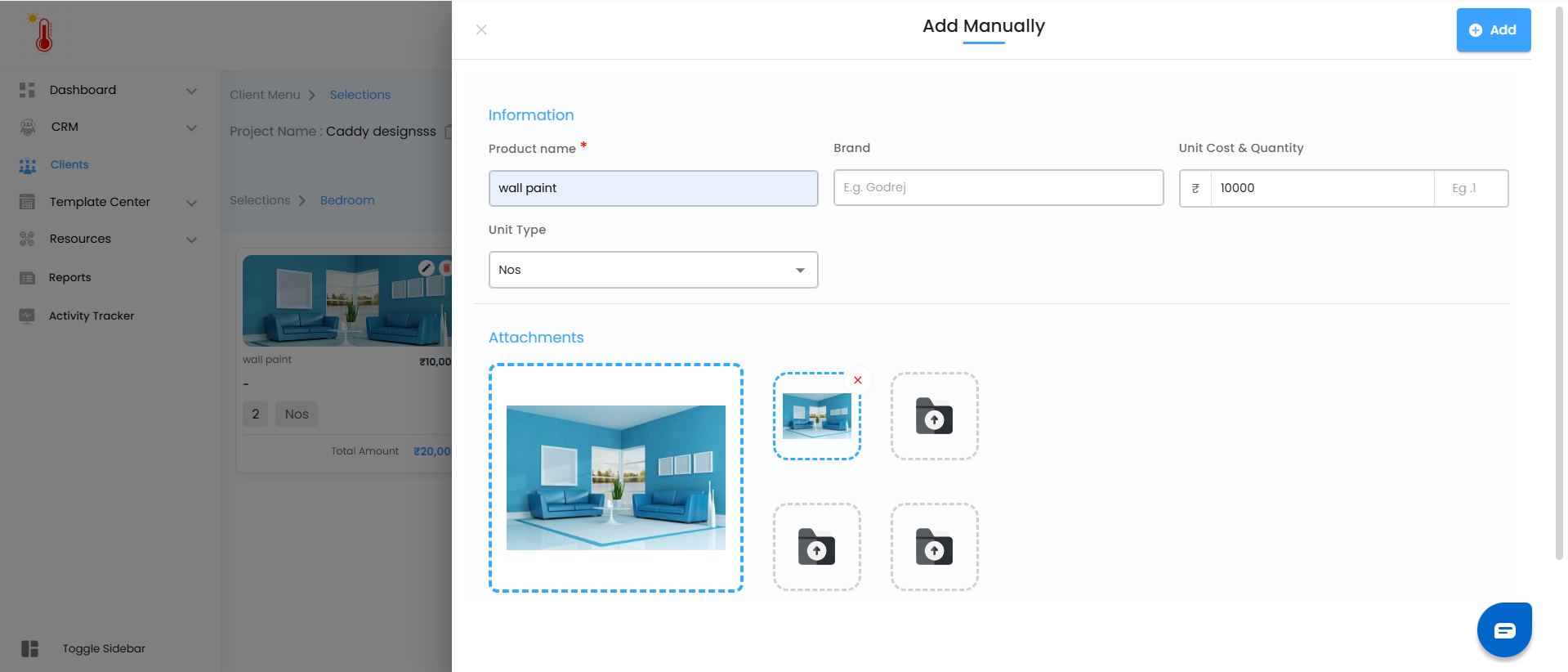1568x672 pixels.
Task: Click the vertical scrollbar of the panel
Action: coord(1559,282)
